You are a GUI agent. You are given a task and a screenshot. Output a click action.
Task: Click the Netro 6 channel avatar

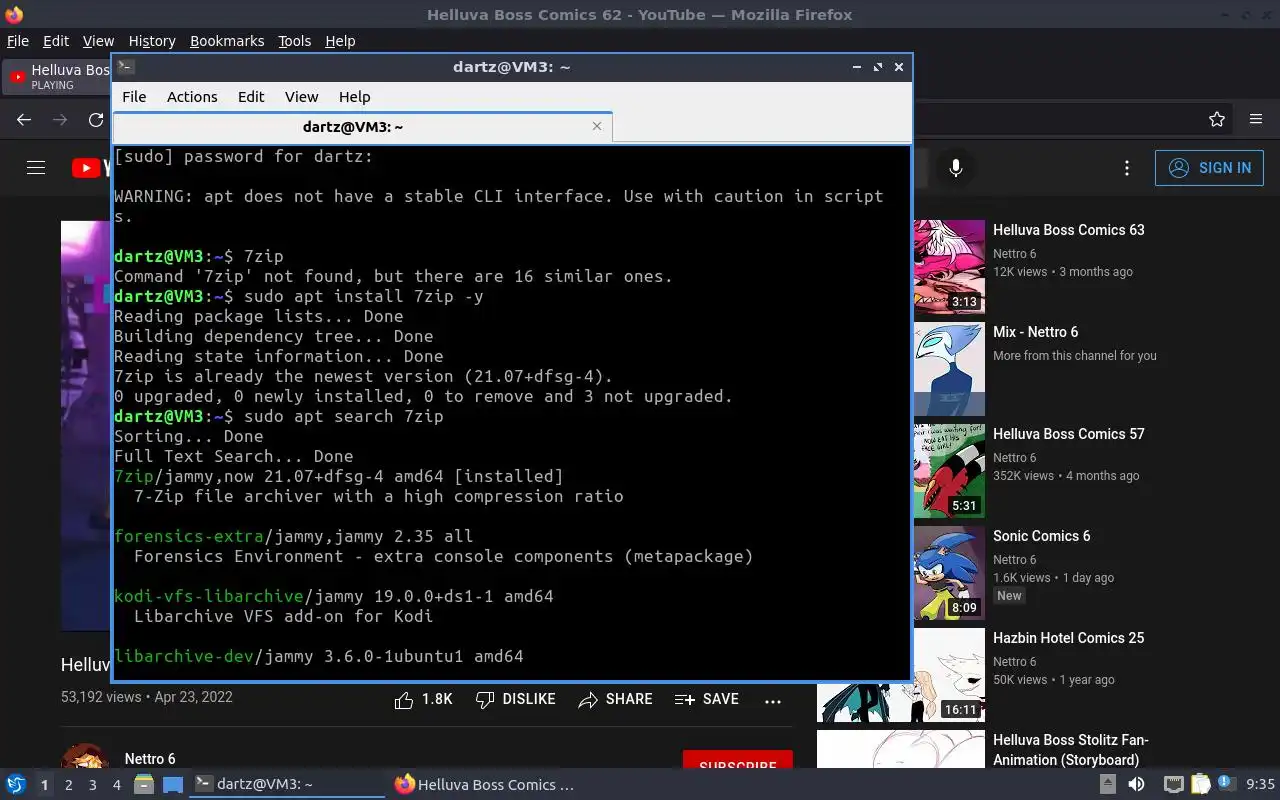tap(85, 757)
